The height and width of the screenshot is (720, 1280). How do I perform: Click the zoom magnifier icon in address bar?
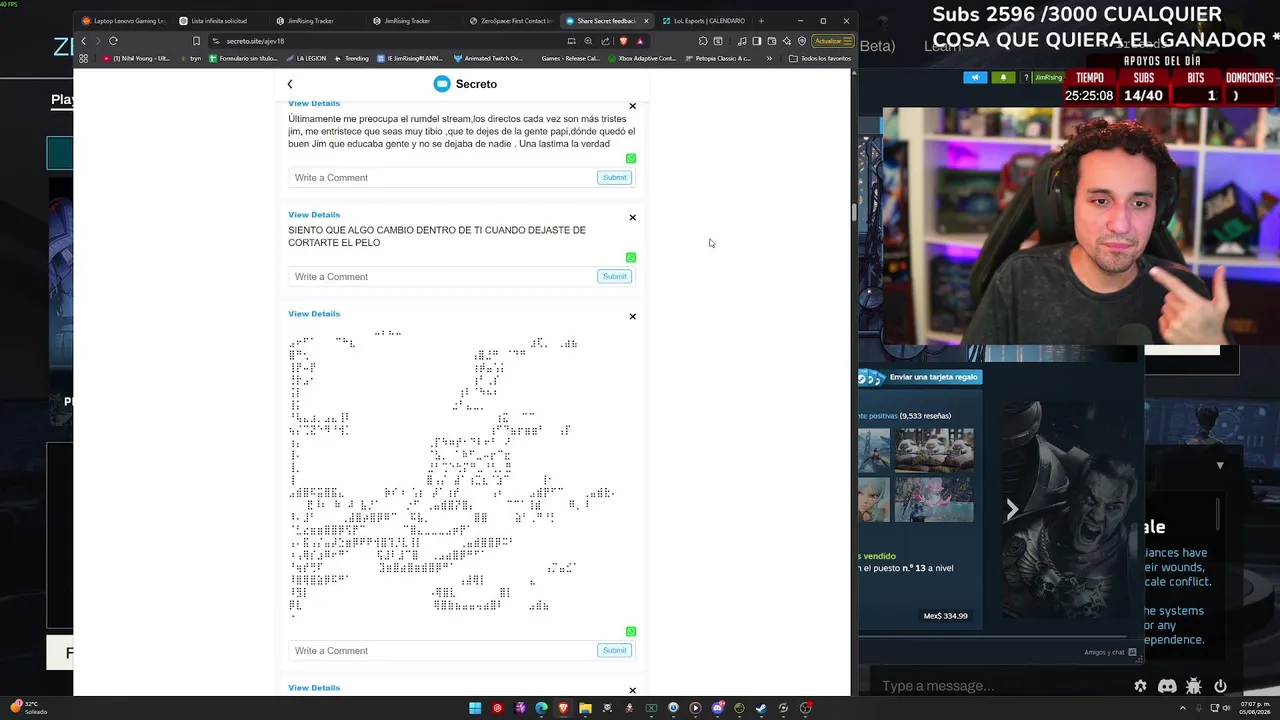click(x=588, y=41)
